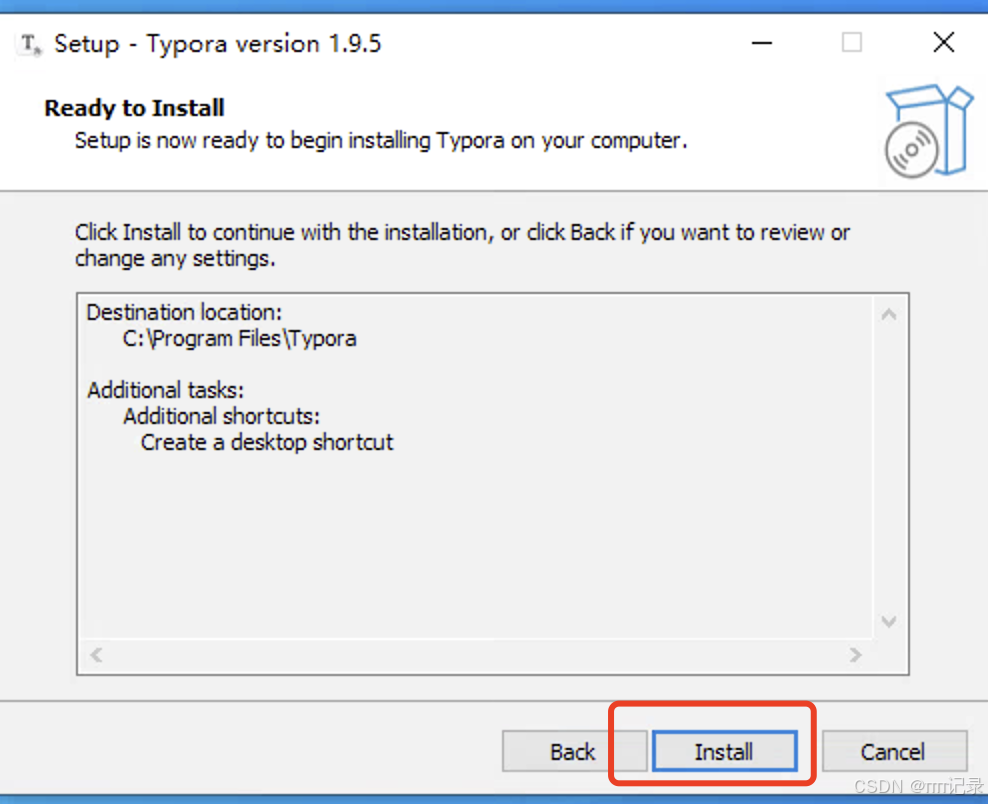
Task: Start installation with the Install button
Action: pos(725,751)
